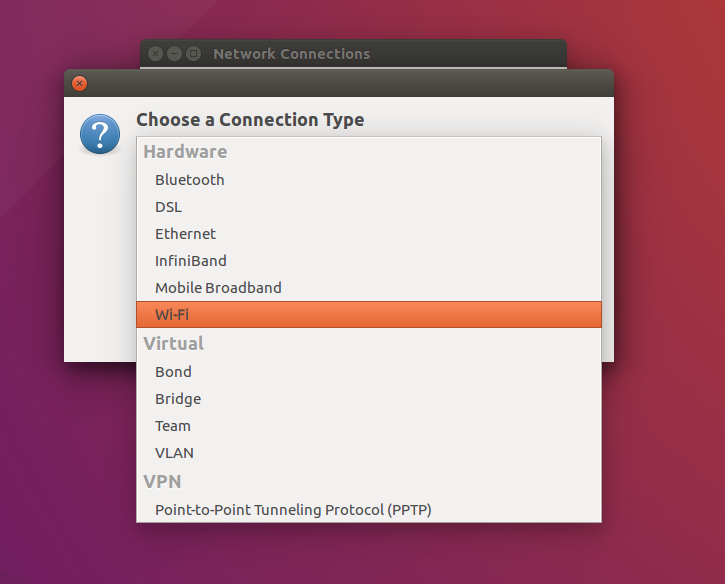
Task: Select Point-to-Point Tunneling Protocol (PPTP)
Action: [x=369, y=510]
